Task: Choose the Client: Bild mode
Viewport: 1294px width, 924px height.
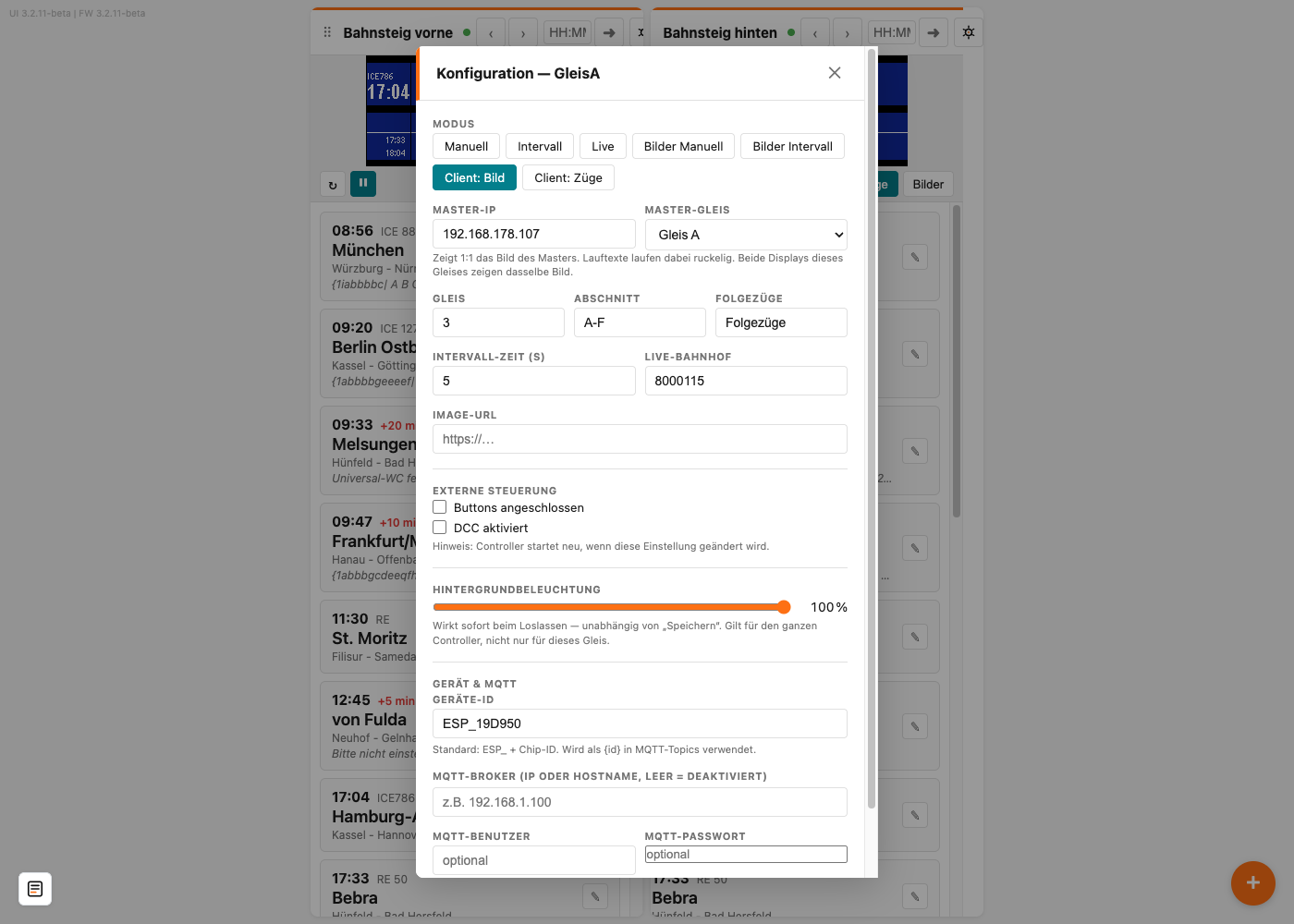Action: click(x=475, y=177)
